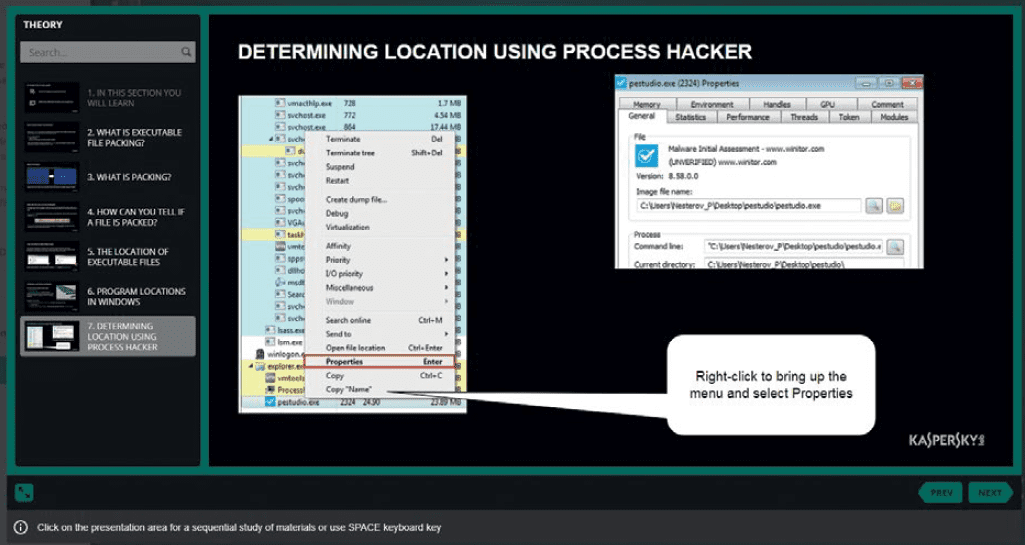Click the info icon in the bottom hint bar
Screen dimensions: 1025x545
[21, 527]
